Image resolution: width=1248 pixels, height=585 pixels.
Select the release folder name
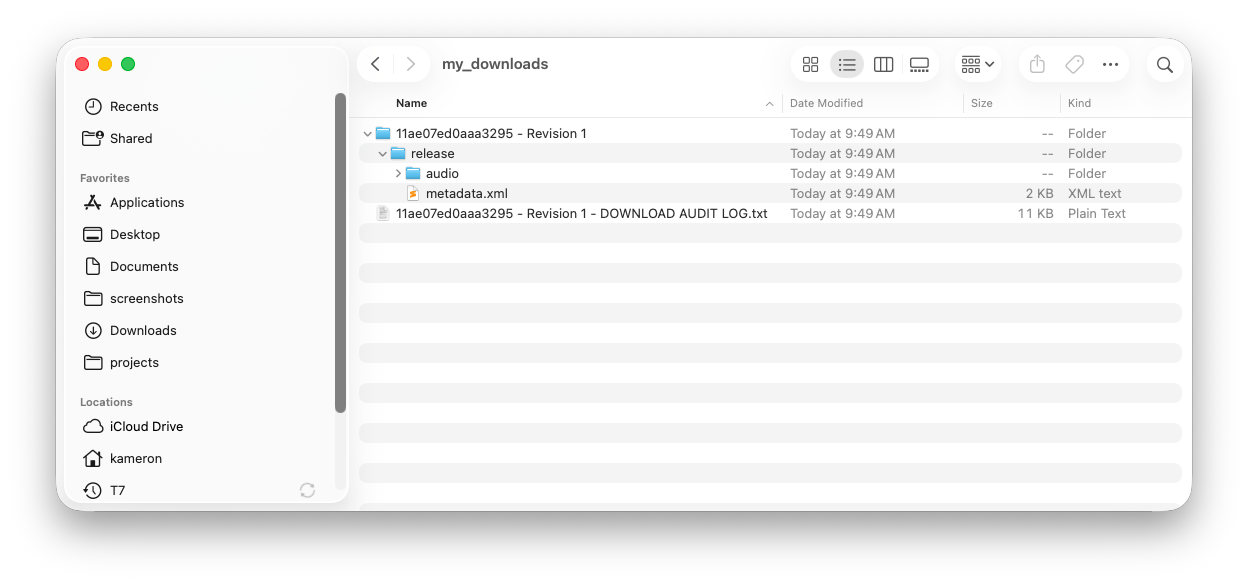coord(433,153)
